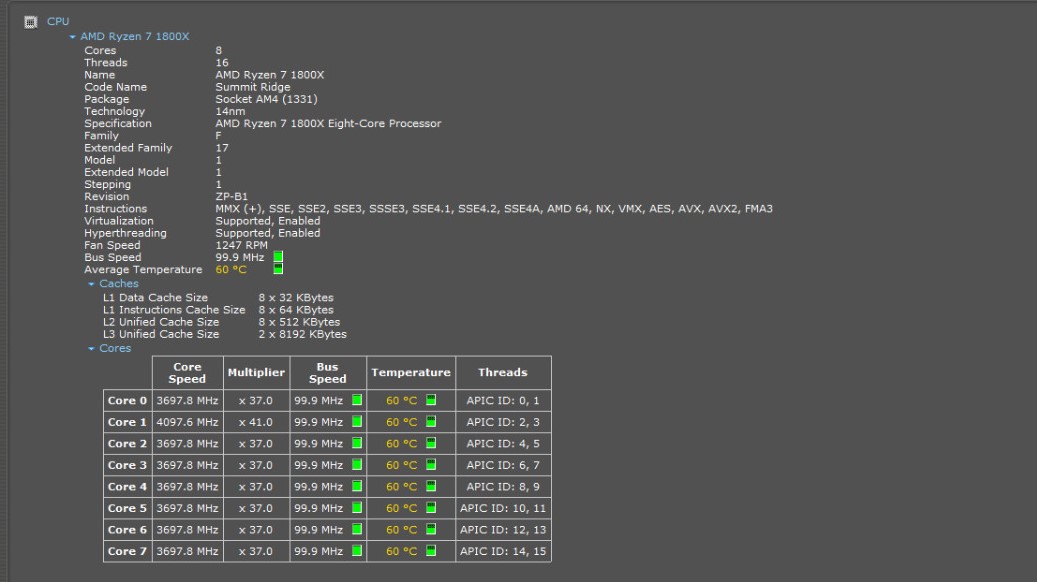Click Core 6 temperature graph icon
Screen dimensions: 1037x582
(x=431, y=529)
